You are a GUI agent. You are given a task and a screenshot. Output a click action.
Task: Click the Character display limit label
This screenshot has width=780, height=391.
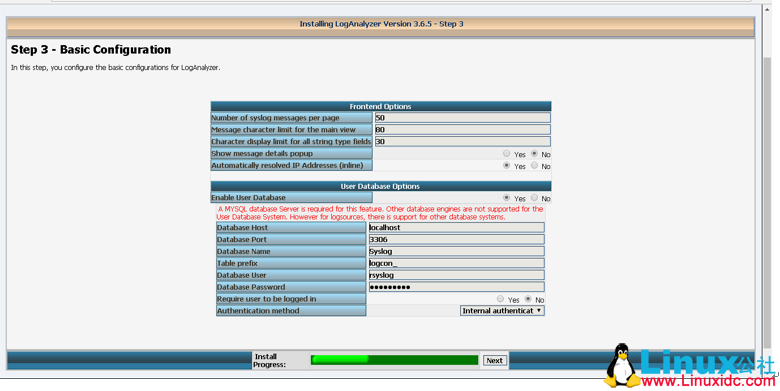(x=291, y=142)
